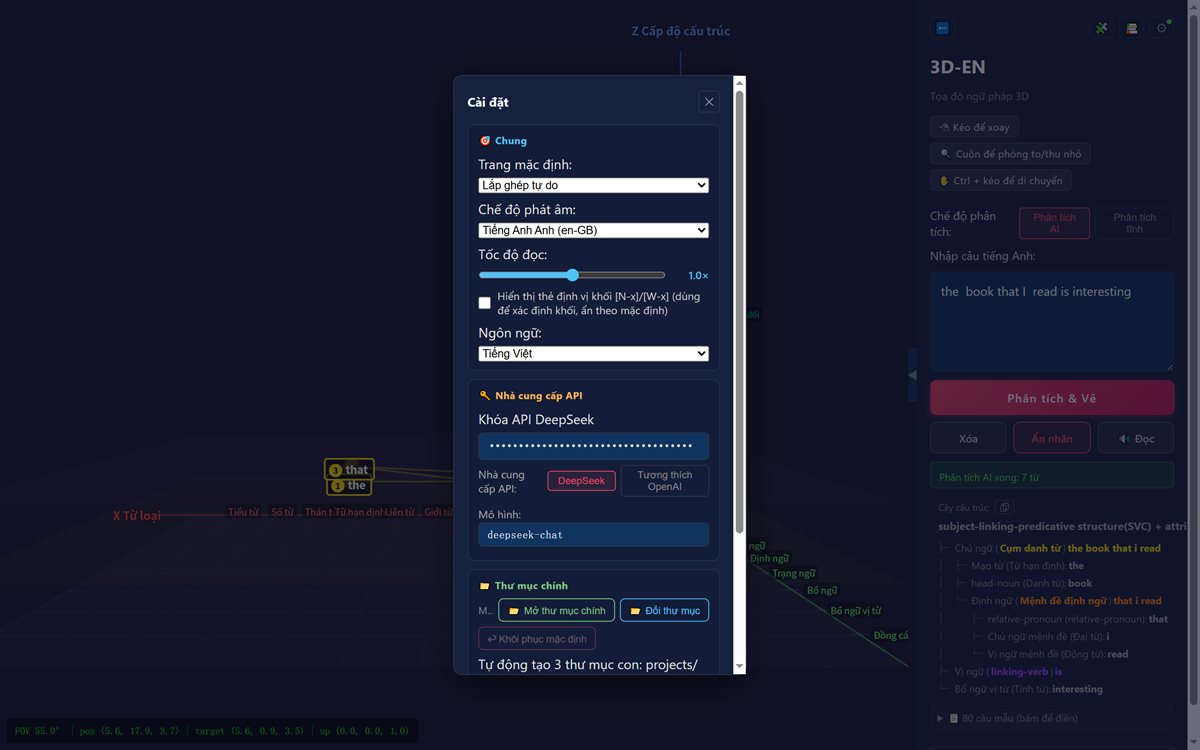Select Tương thích OpenAI provider
The image size is (1200, 750).
tap(665, 481)
